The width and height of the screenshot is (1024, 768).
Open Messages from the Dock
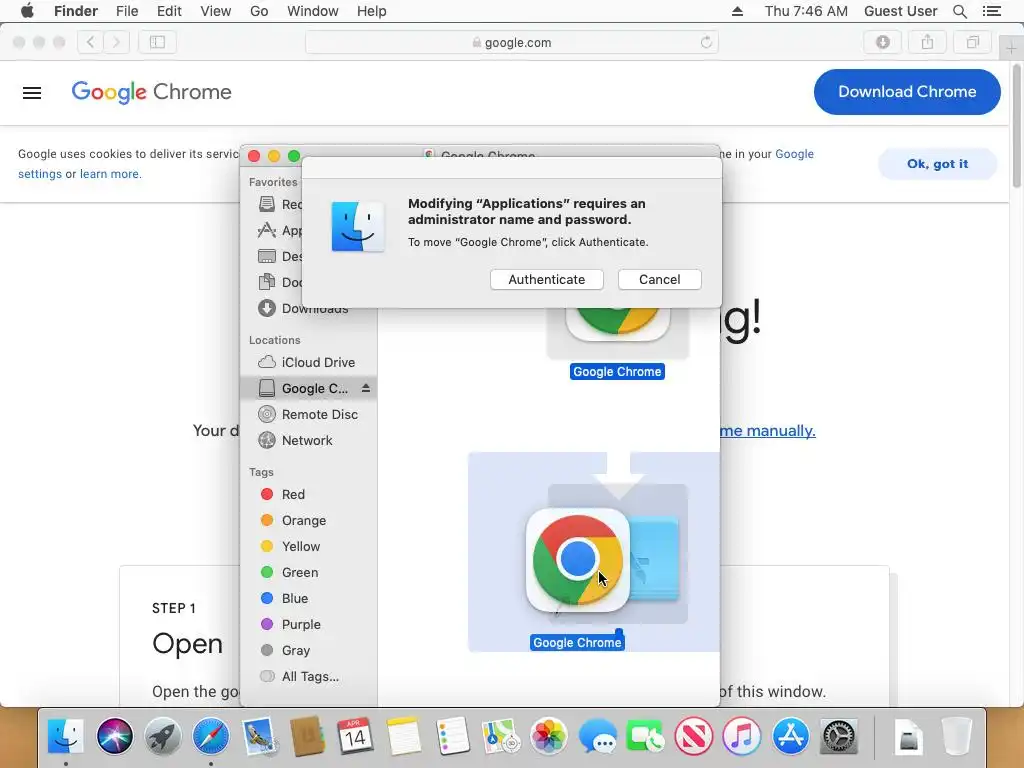pyautogui.click(x=597, y=737)
